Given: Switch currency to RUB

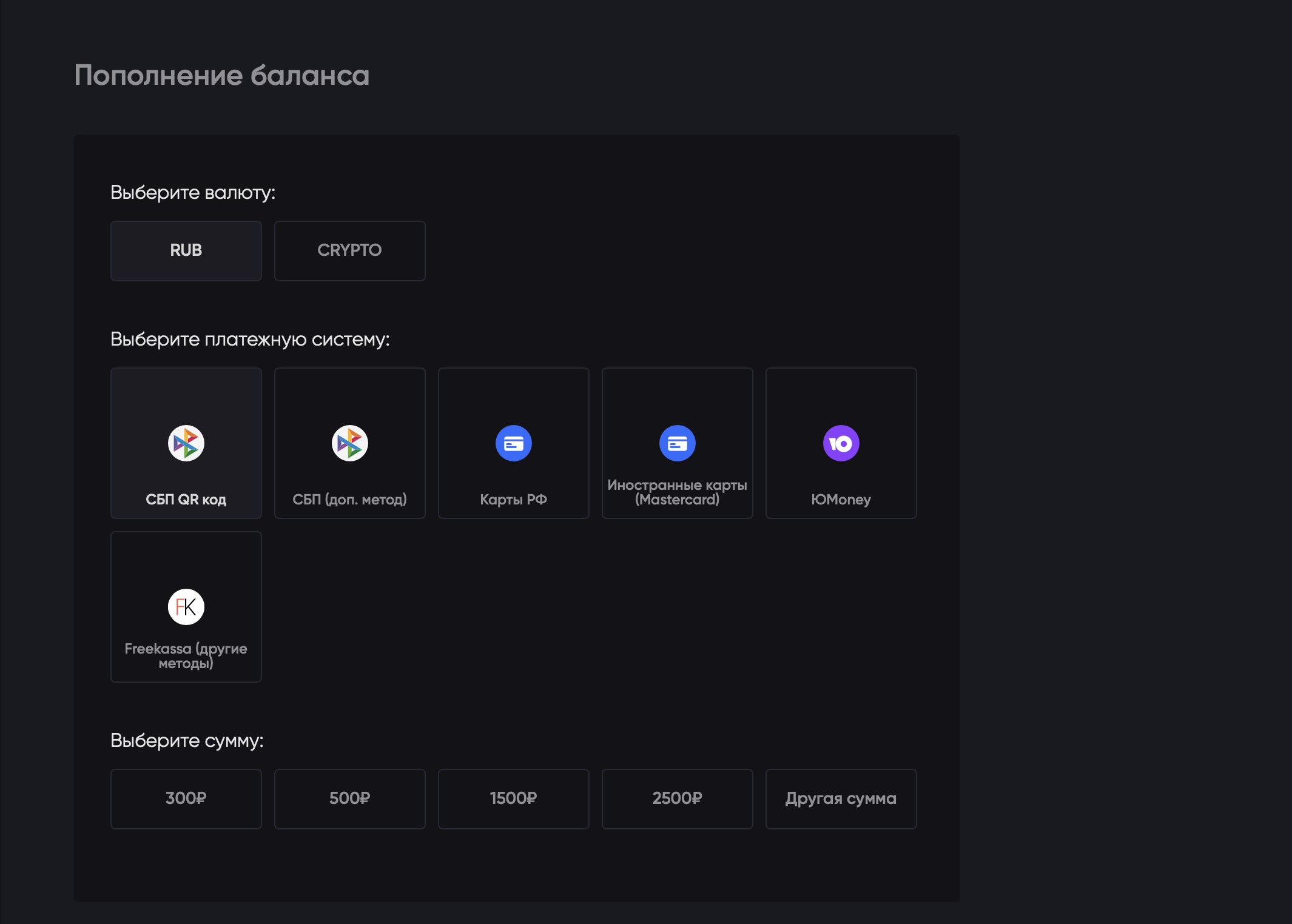Looking at the screenshot, I should point(186,250).
